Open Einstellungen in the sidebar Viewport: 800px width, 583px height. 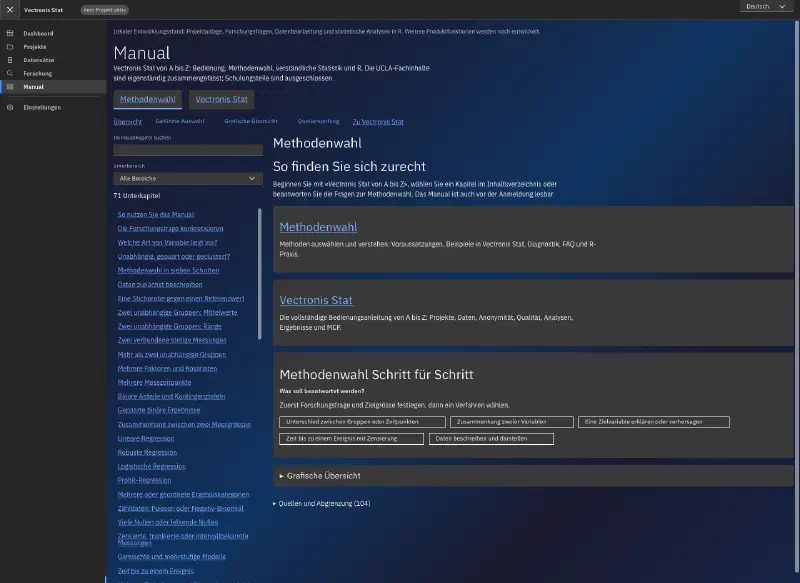53,107
